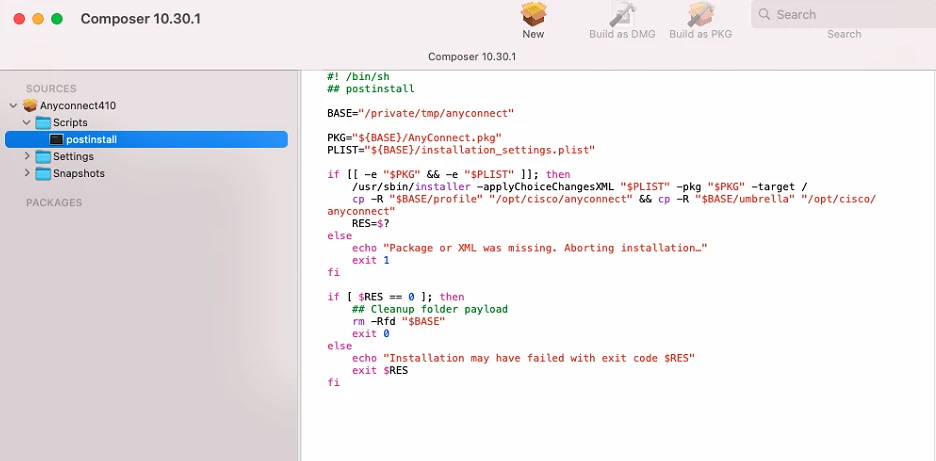
Task: Expand the Snapshots folder
Action: pyautogui.click(x=27, y=173)
